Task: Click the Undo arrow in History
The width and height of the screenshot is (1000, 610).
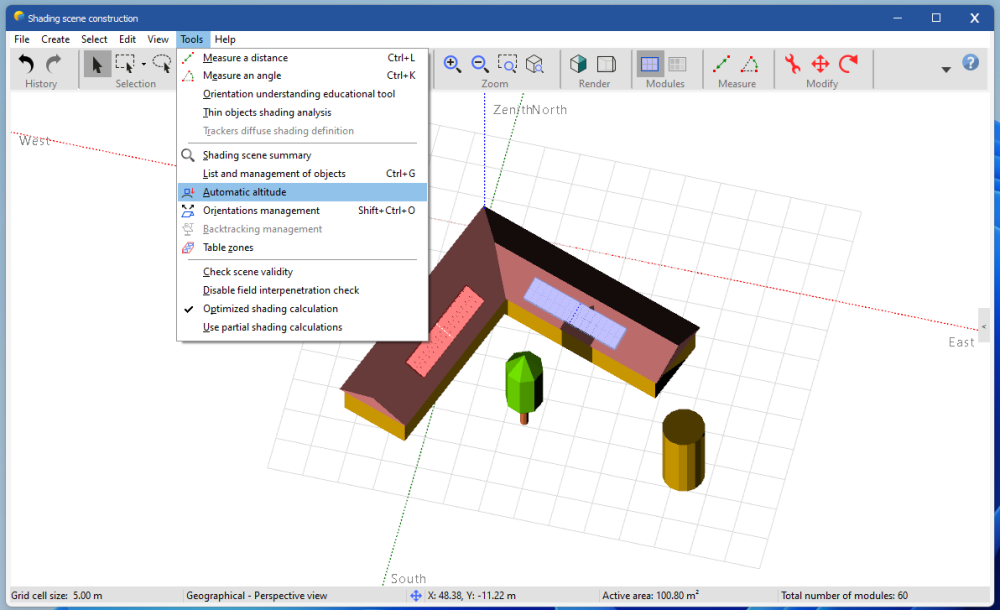Action: point(27,64)
